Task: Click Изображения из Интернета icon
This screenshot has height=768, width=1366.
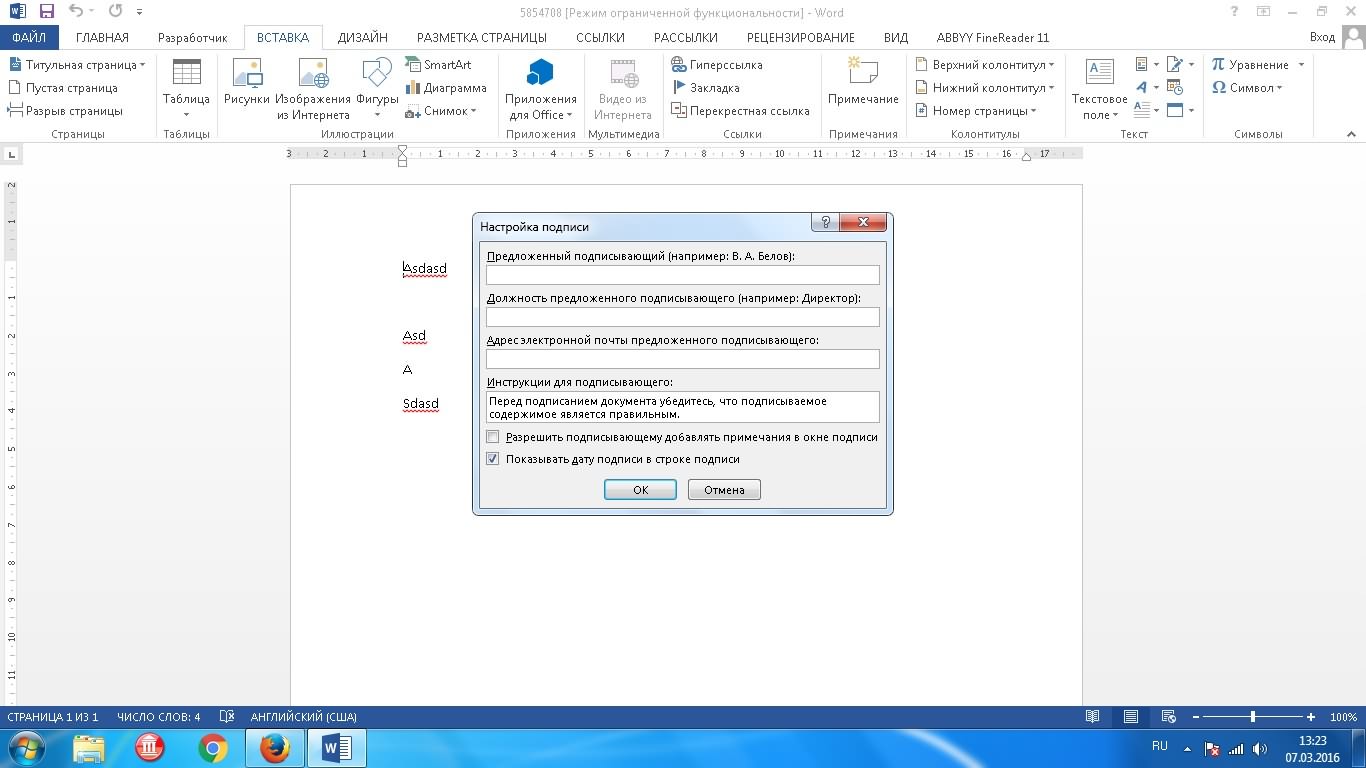Action: pyautogui.click(x=313, y=88)
